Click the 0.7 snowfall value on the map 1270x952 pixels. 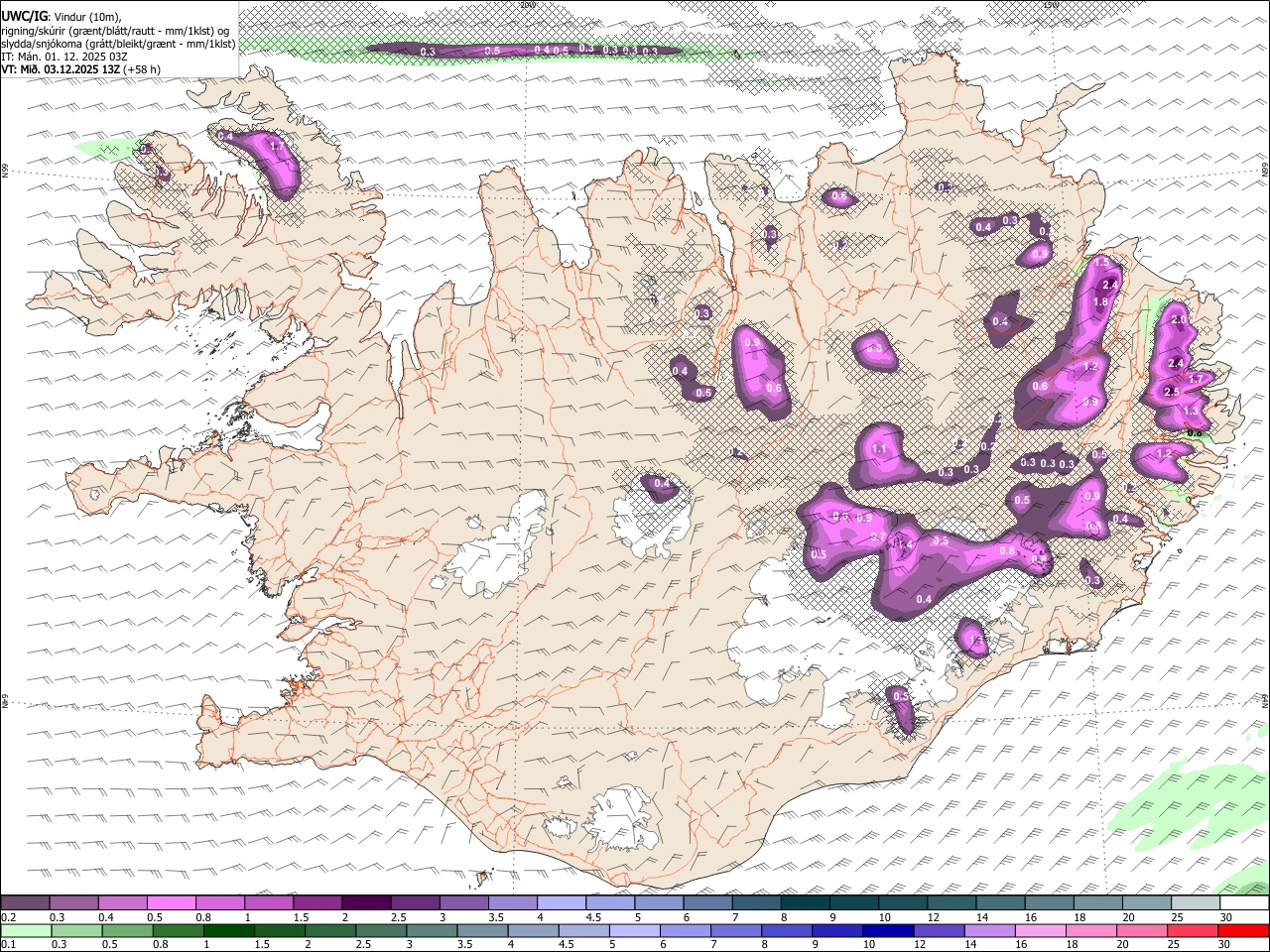tap(878, 537)
